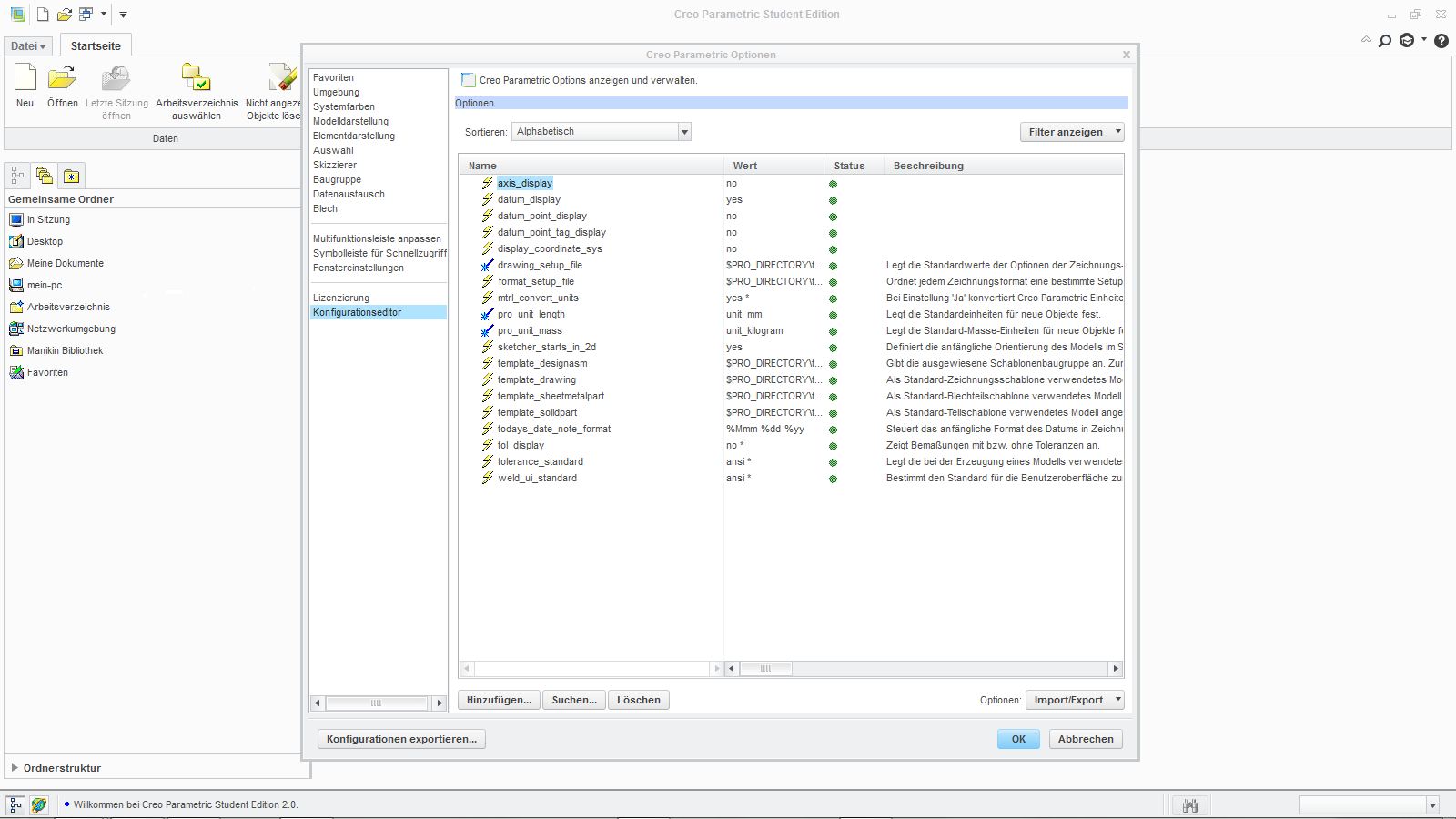Select Multifunktionsleiste anpassen category
The height and width of the screenshot is (819, 1456).
pos(377,238)
